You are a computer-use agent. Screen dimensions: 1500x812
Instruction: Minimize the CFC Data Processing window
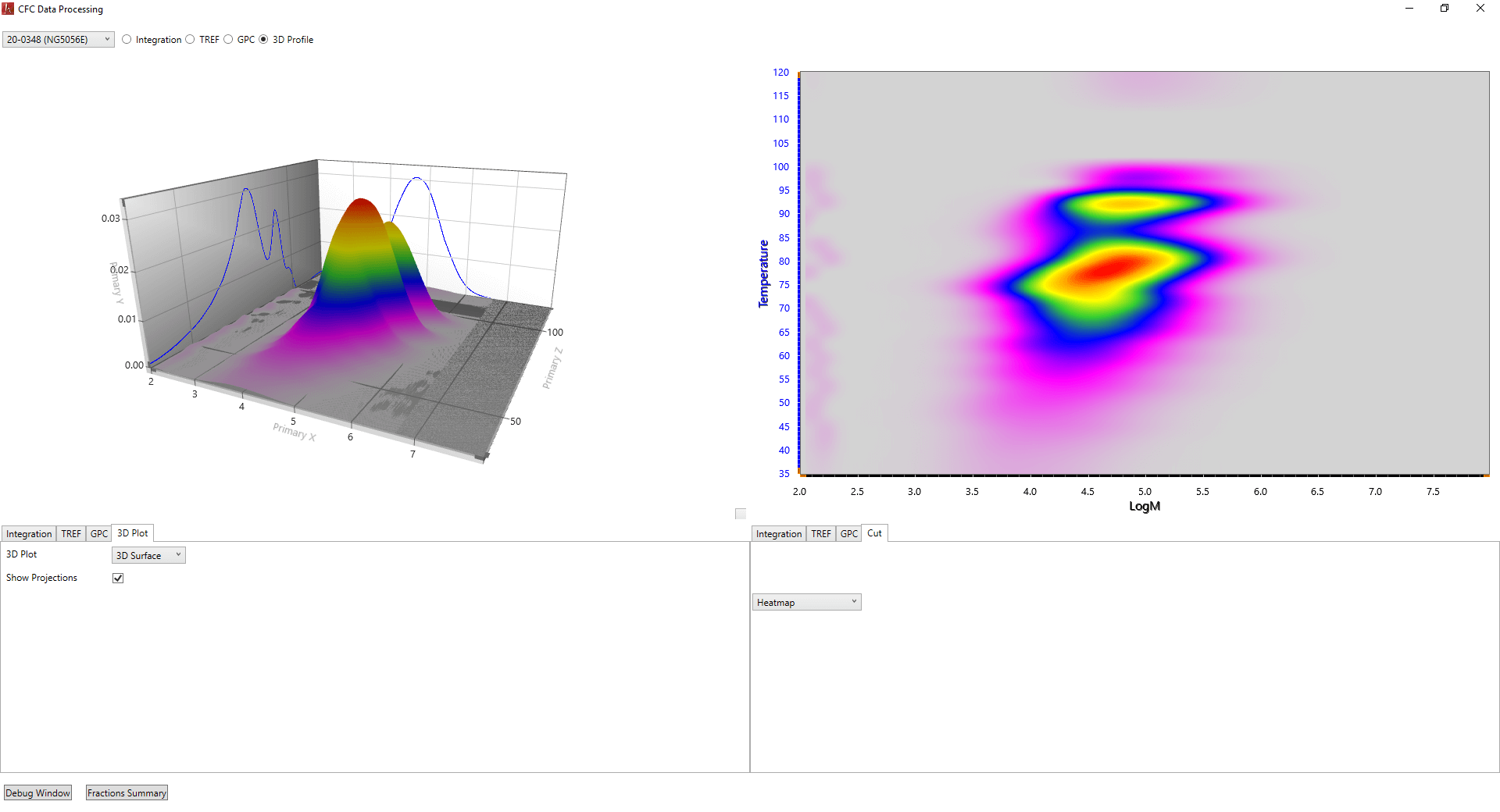click(1409, 9)
